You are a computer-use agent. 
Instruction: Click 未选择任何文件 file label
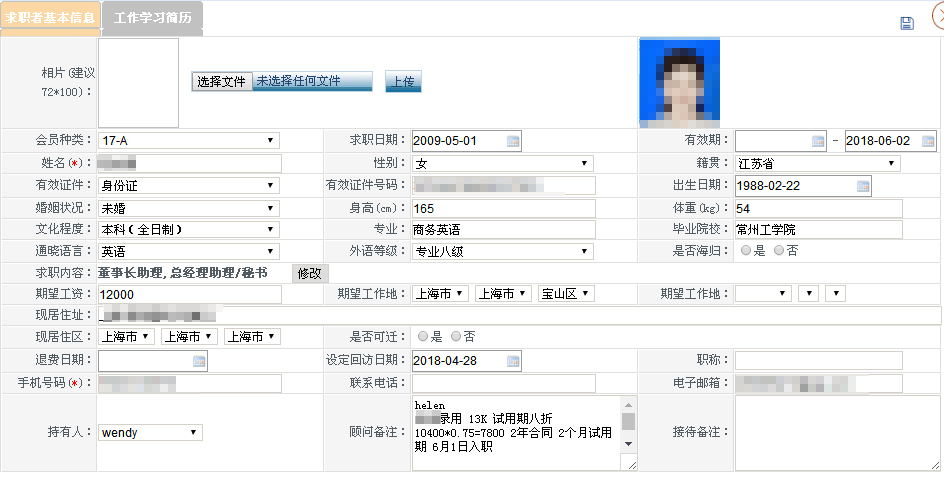tap(298, 81)
